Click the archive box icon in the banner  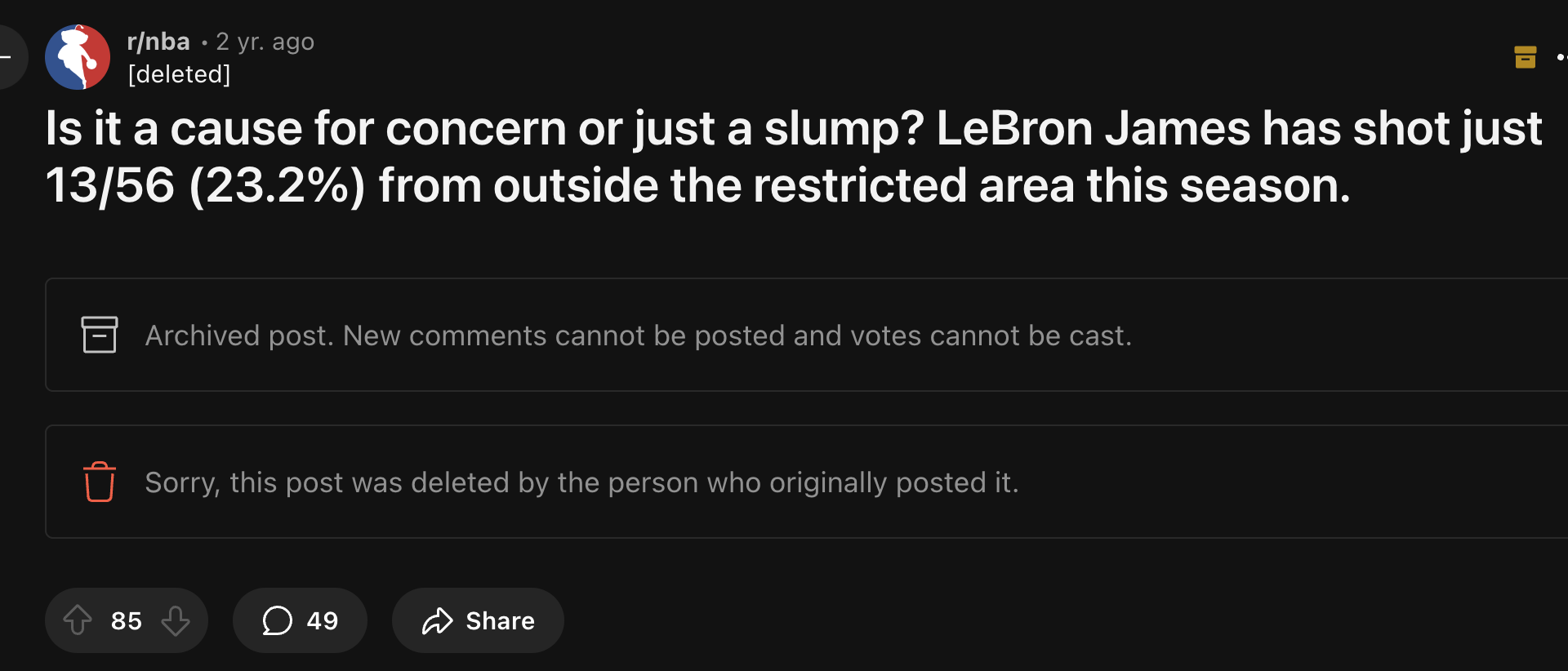(99, 335)
